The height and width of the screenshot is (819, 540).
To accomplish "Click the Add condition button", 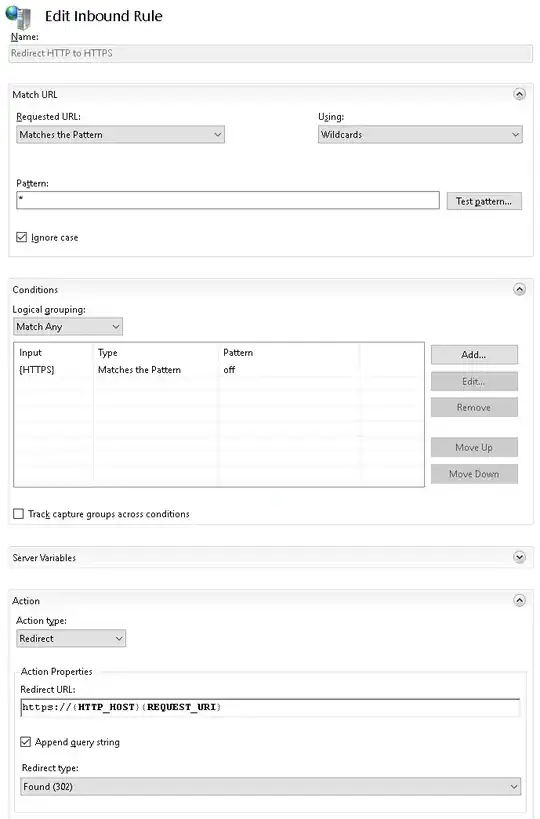I will tap(474, 355).
